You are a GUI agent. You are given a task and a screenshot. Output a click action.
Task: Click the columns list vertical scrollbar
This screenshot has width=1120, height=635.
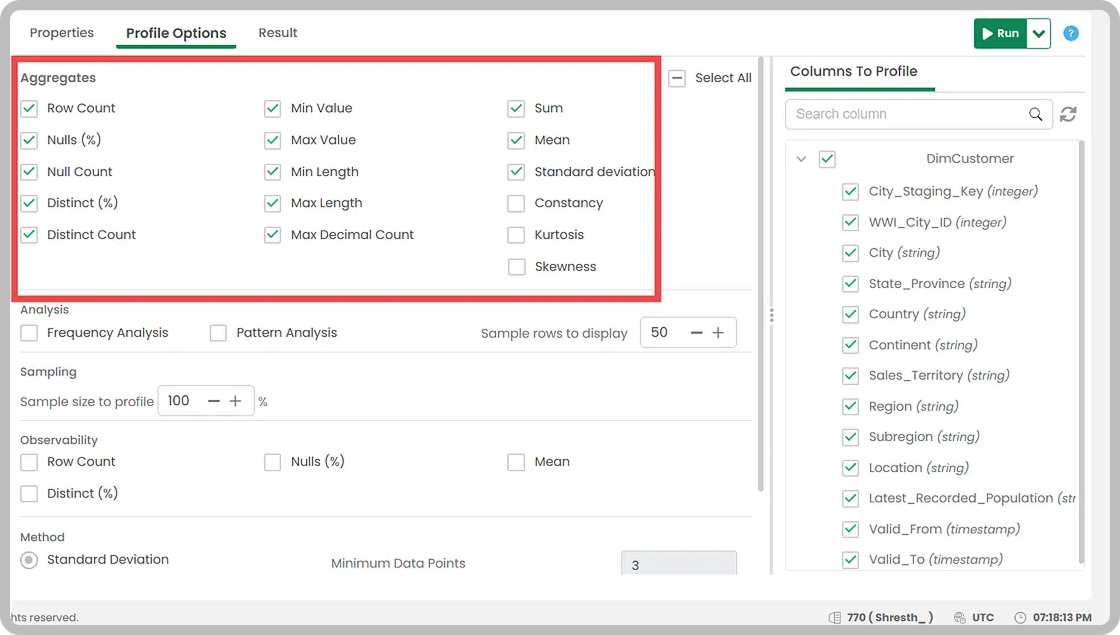pos(1081,354)
